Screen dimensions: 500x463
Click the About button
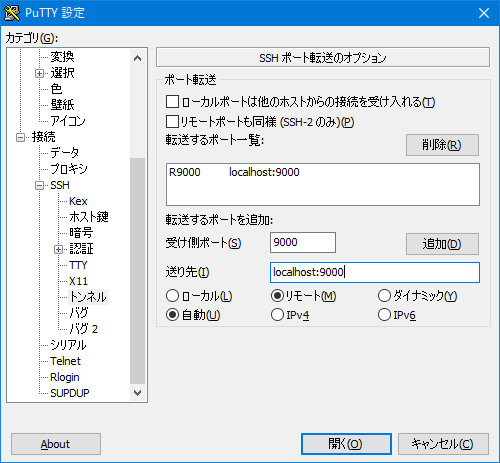click(x=56, y=444)
